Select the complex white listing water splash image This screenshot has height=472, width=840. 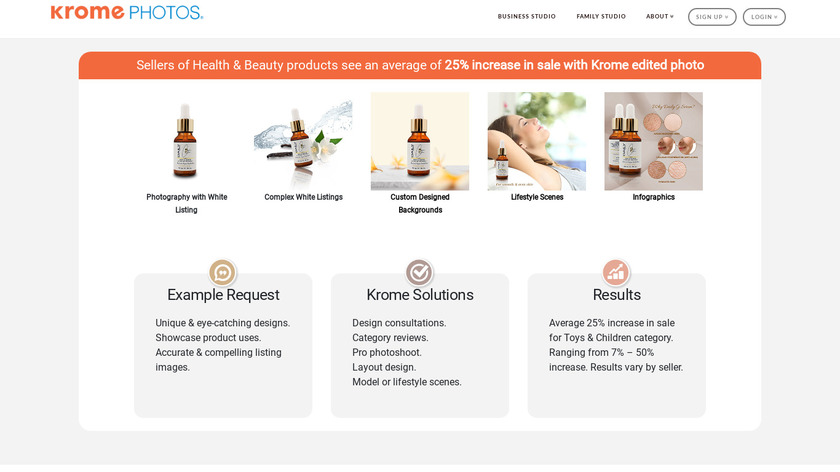click(303, 141)
